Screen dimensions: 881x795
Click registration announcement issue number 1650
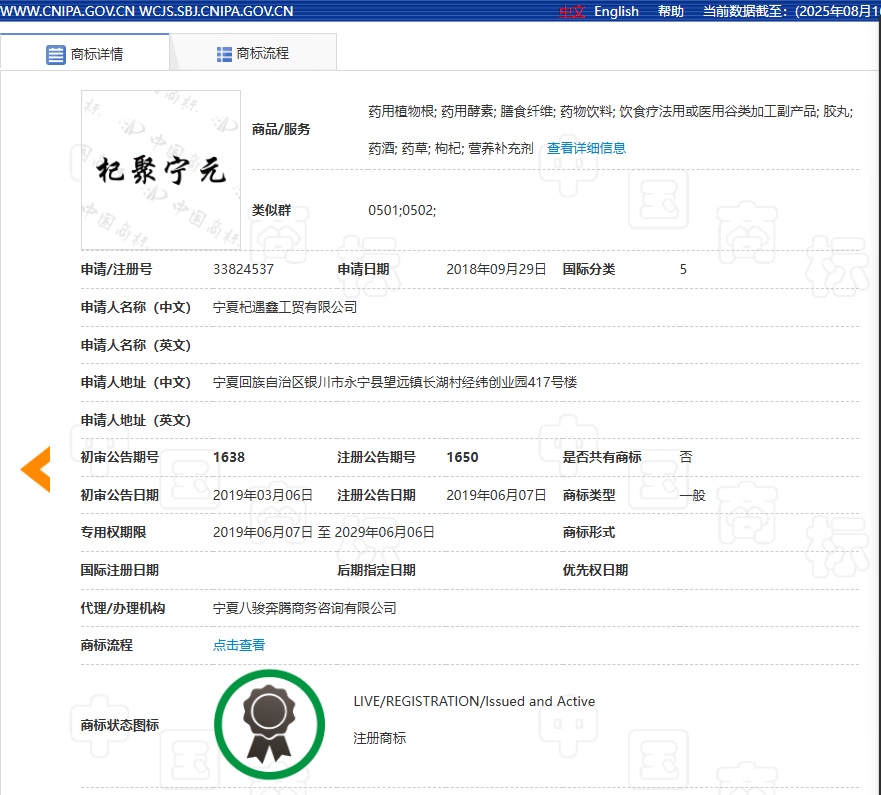462,457
